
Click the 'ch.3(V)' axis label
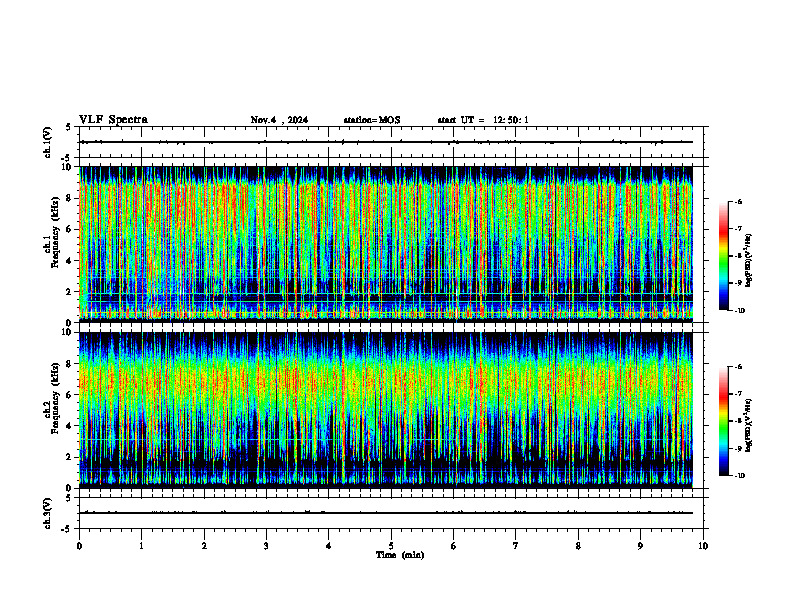click(x=47, y=513)
